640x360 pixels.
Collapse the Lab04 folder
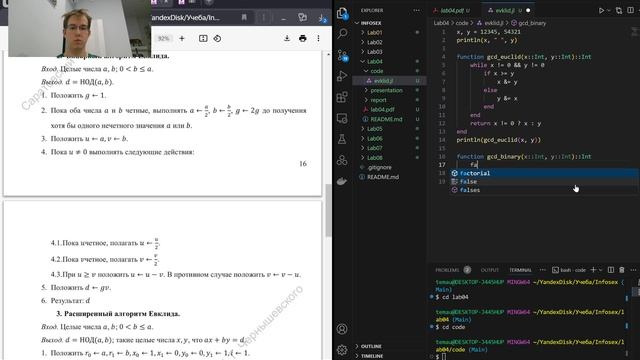pyautogui.click(x=374, y=62)
